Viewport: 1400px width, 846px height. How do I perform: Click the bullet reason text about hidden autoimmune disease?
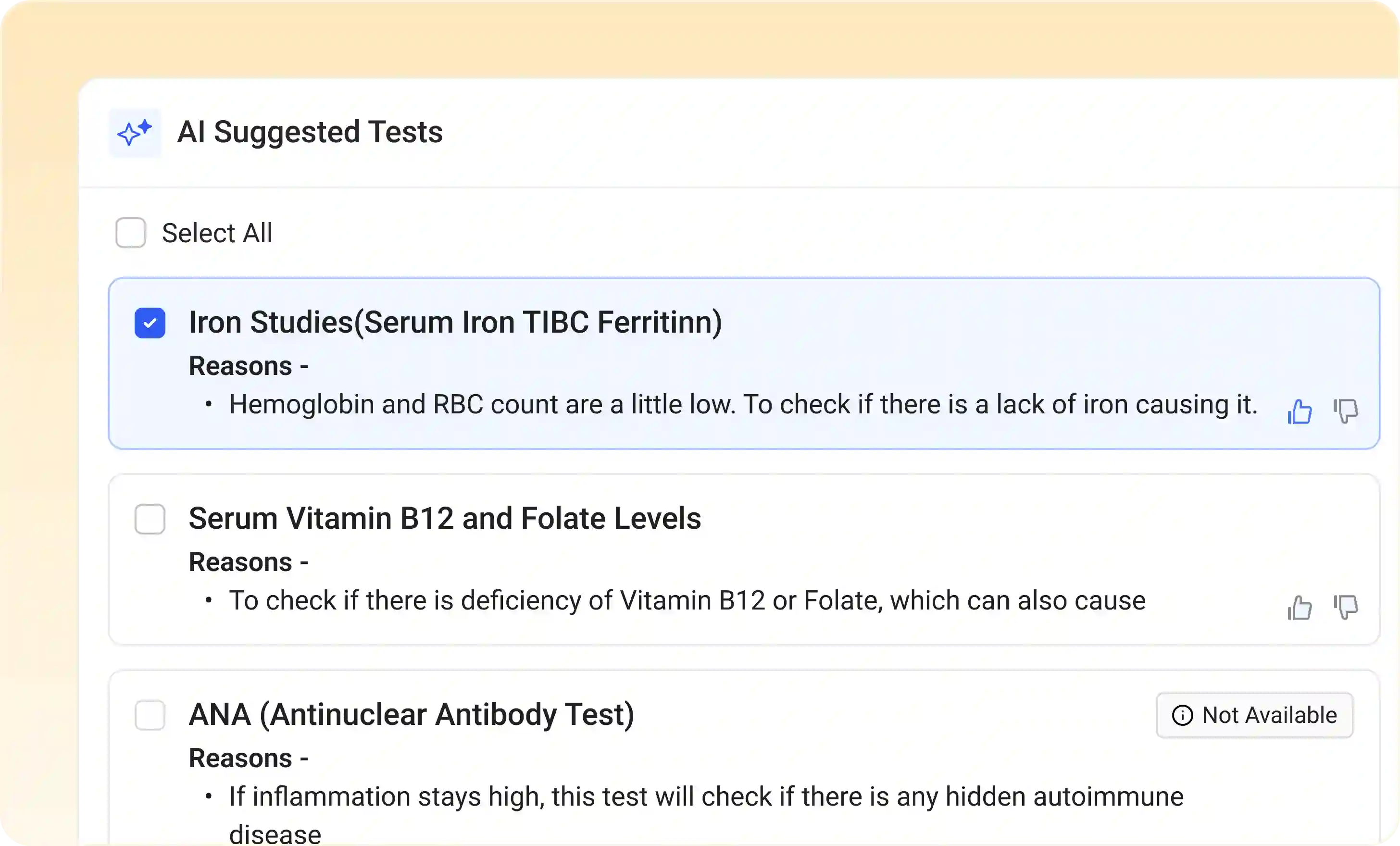pos(704,796)
